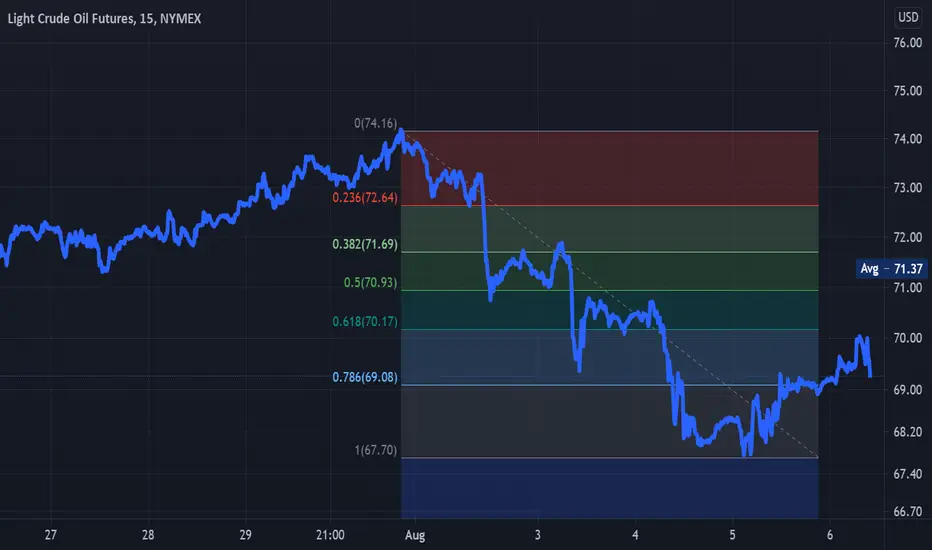Click date 3 on the time axis
Viewport: 932px width, 550px height.
tap(537, 535)
